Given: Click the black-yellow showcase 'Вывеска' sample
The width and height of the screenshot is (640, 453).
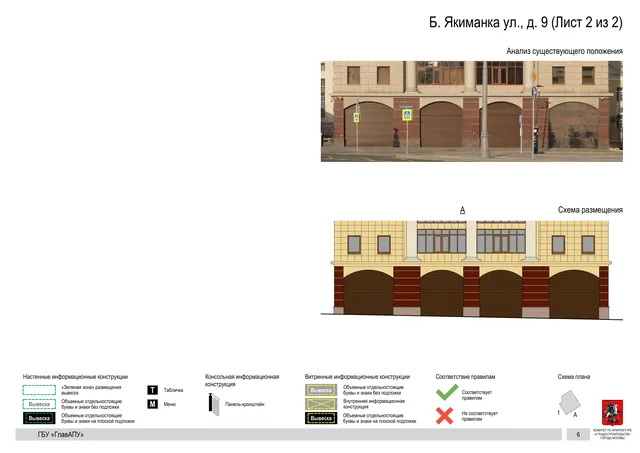Looking at the screenshot, I should pos(321,418).
